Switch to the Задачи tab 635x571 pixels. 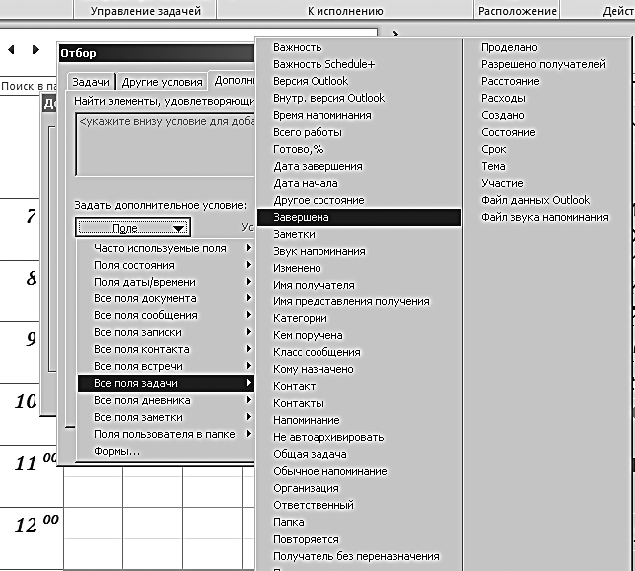pyautogui.click(x=92, y=82)
